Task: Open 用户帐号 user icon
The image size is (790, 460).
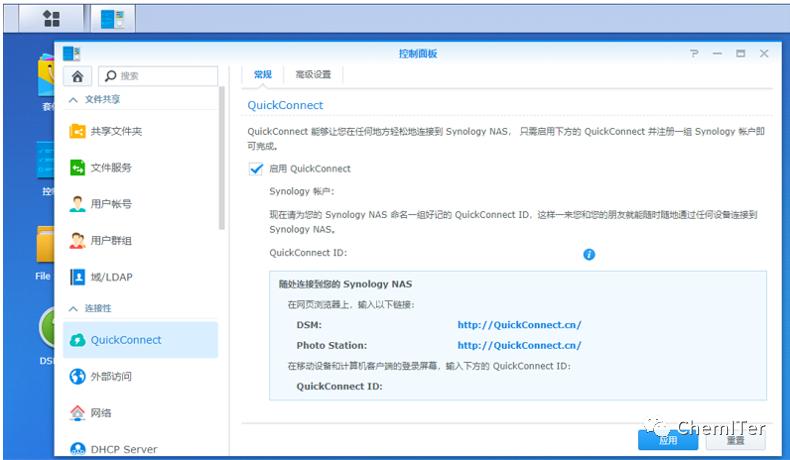Action: [x=77, y=204]
